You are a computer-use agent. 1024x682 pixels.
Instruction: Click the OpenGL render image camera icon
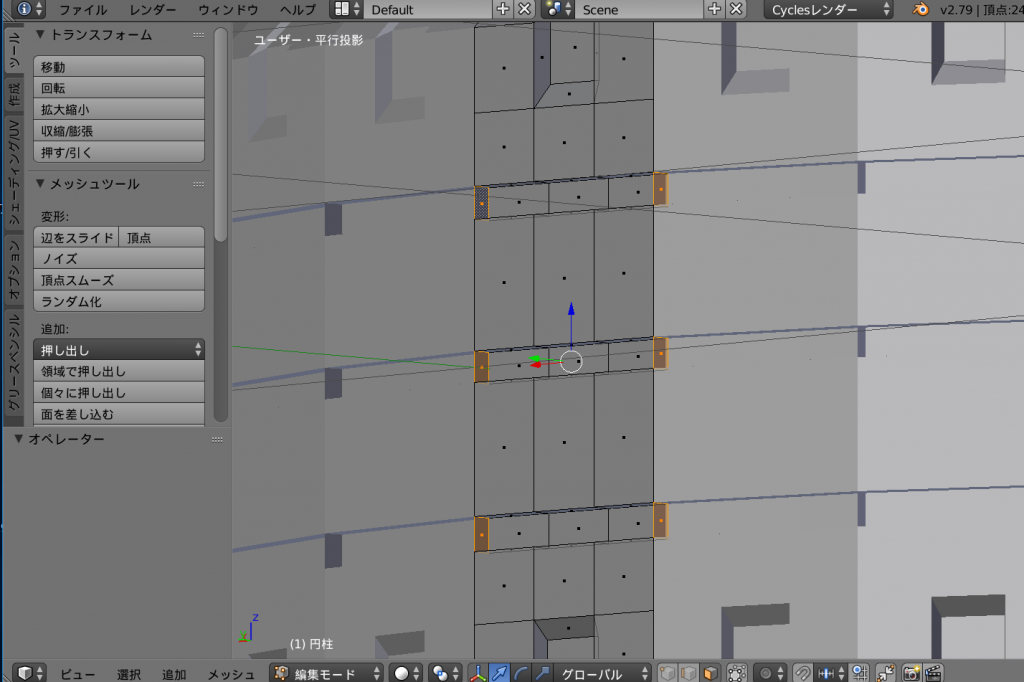pos(911,673)
